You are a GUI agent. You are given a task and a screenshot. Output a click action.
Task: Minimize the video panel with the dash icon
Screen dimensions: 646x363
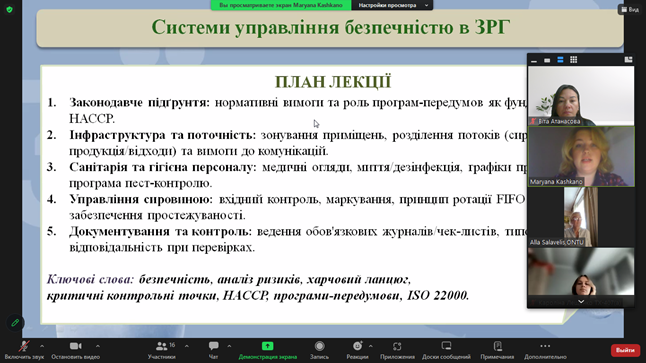[534, 60]
